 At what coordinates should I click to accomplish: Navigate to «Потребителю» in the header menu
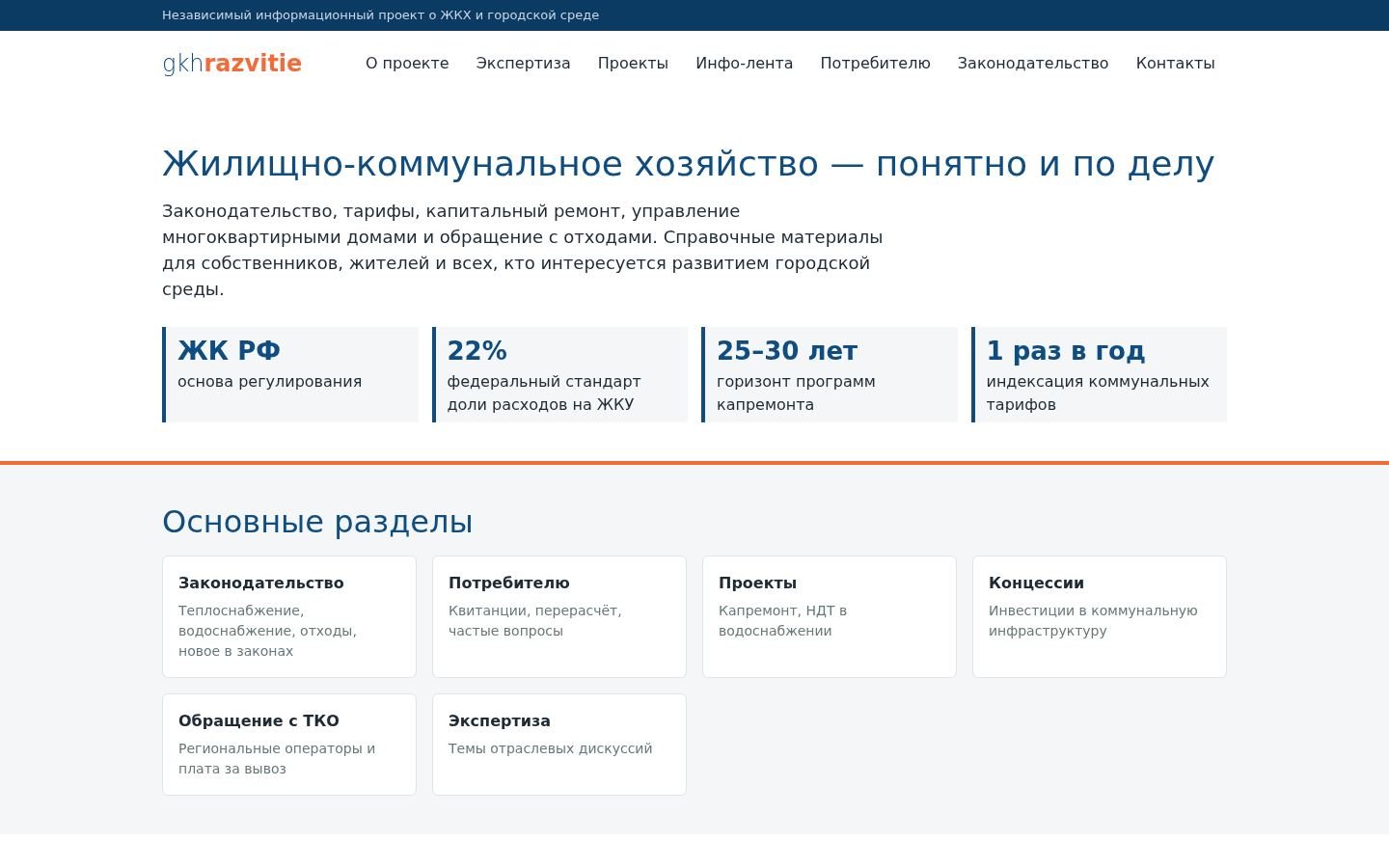tap(875, 64)
